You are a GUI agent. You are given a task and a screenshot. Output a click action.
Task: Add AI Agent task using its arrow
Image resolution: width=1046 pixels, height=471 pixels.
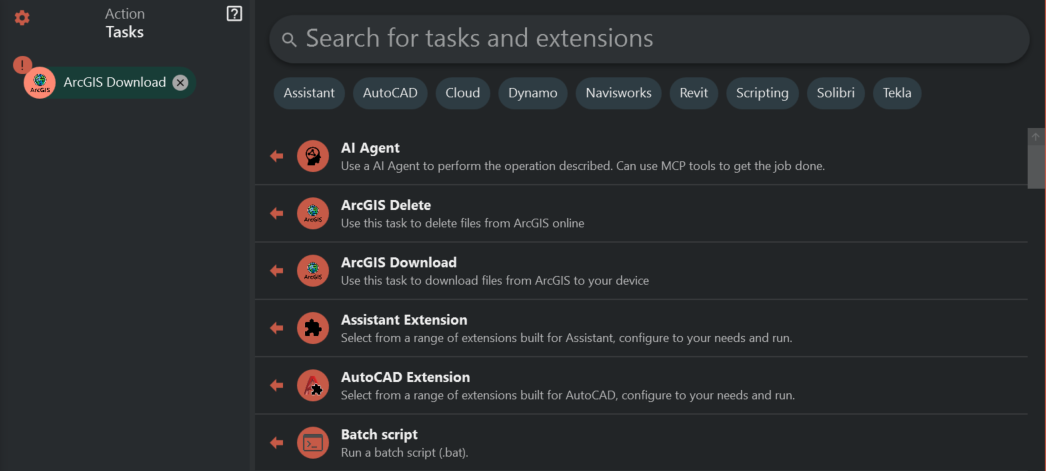point(276,156)
